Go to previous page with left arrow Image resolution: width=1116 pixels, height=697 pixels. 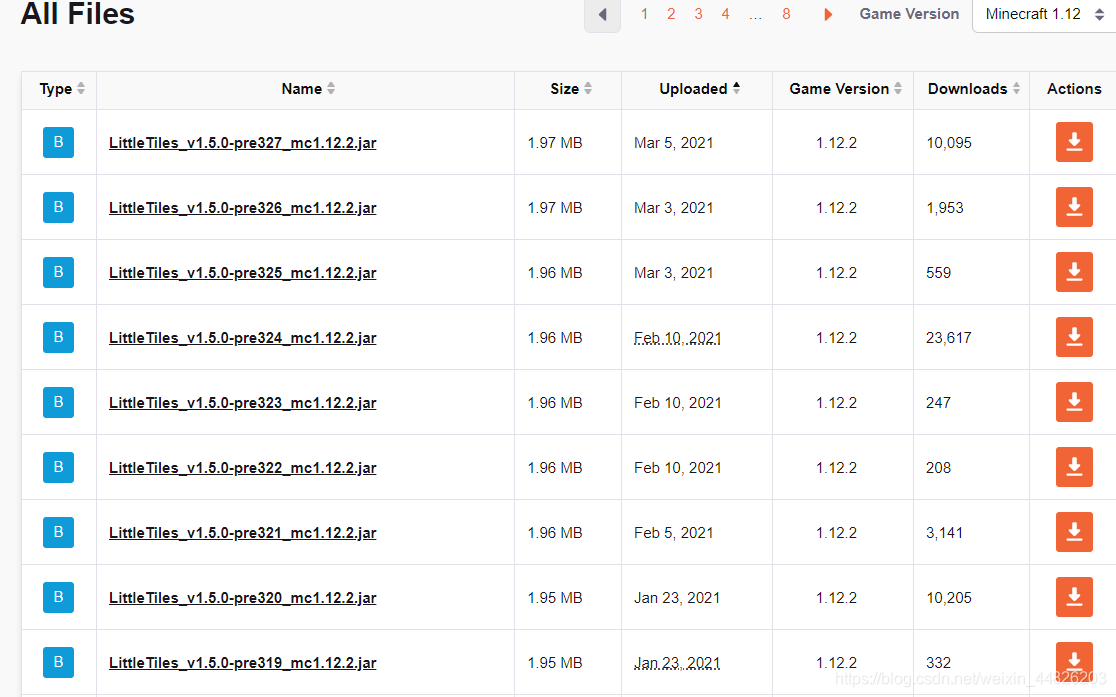[x=602, y=14]
